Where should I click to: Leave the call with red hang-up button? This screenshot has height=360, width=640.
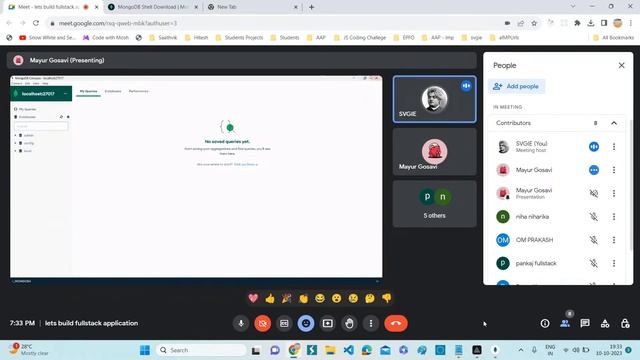pyautogui.click(x=396, y=323)
